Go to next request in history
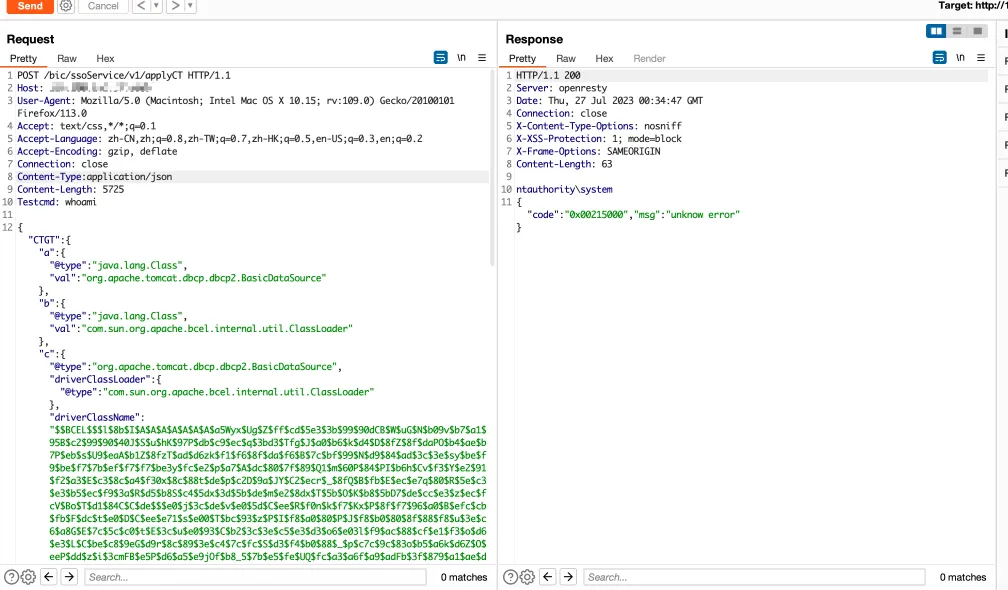The image size is (1008, 590). pos(175,6)
